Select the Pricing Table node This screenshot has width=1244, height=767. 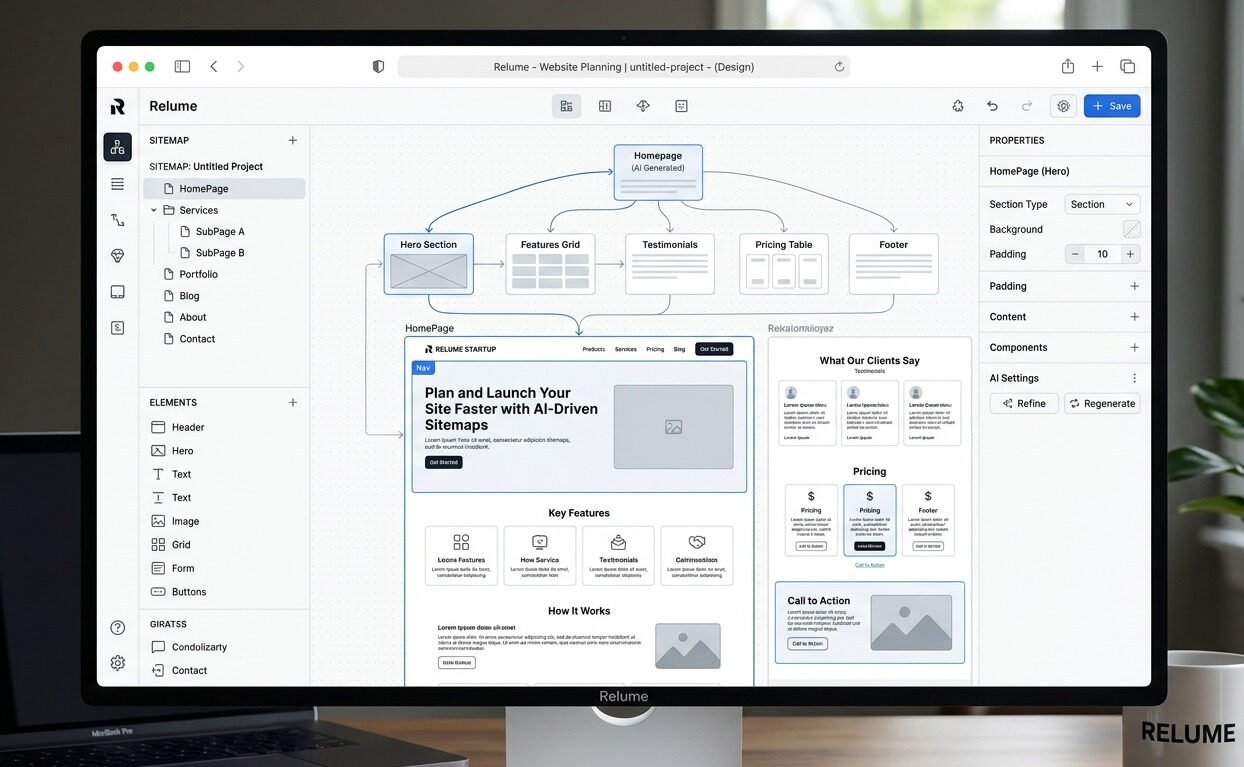point(784,264)
